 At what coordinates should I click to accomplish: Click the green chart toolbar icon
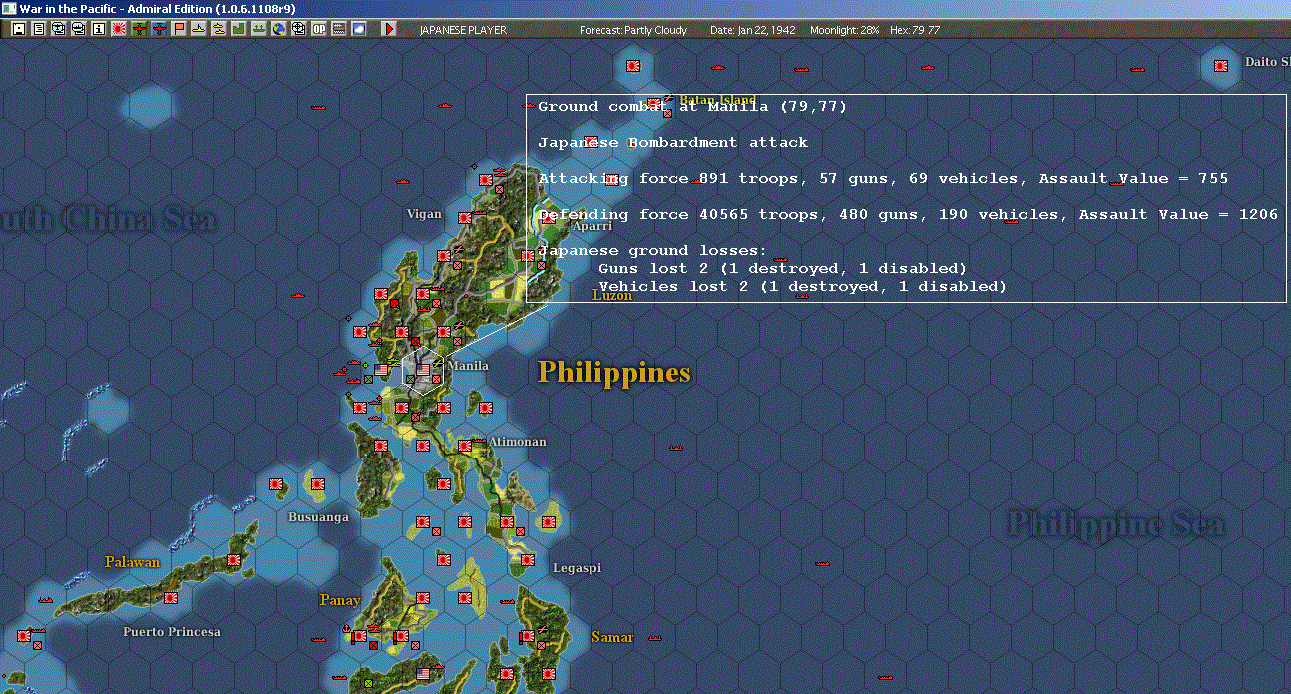point(238,29)
